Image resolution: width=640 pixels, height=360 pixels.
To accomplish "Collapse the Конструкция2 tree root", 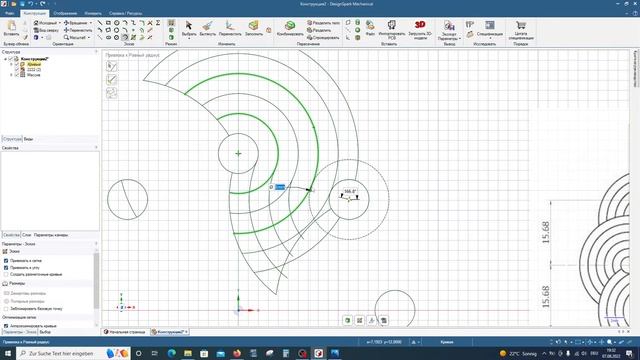I will pos(5,59).
